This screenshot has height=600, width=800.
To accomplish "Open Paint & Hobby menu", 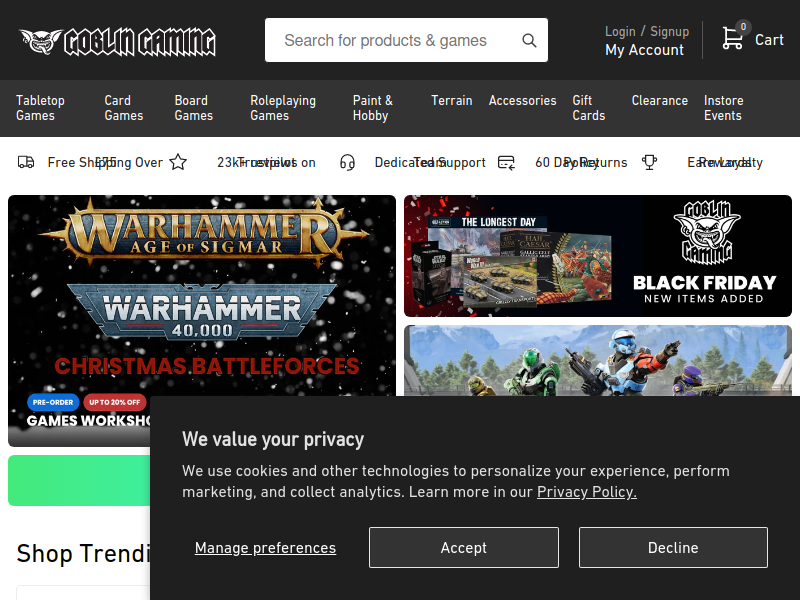I will (372, 108).
